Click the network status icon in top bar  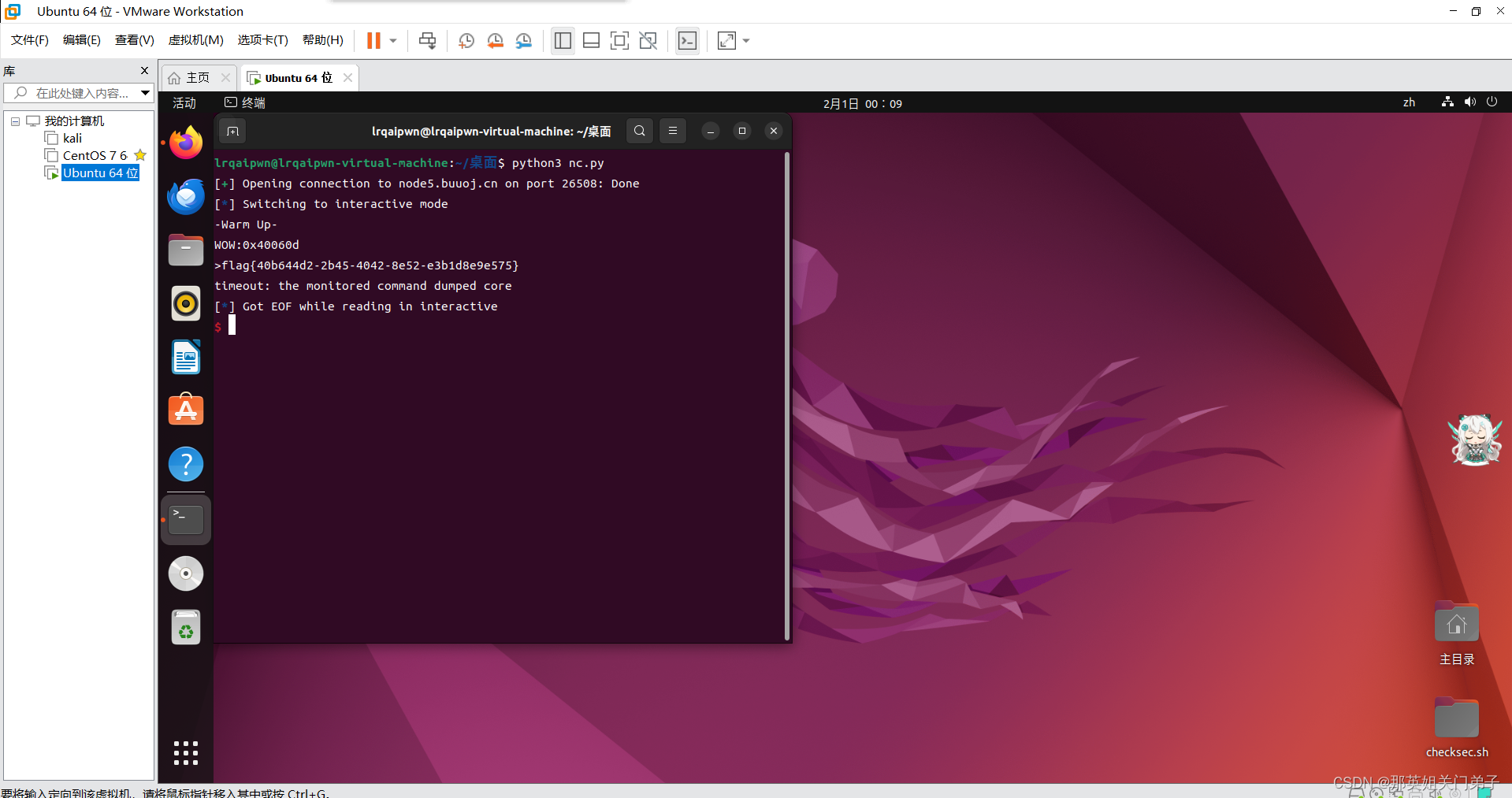(x=1447, y=102)
